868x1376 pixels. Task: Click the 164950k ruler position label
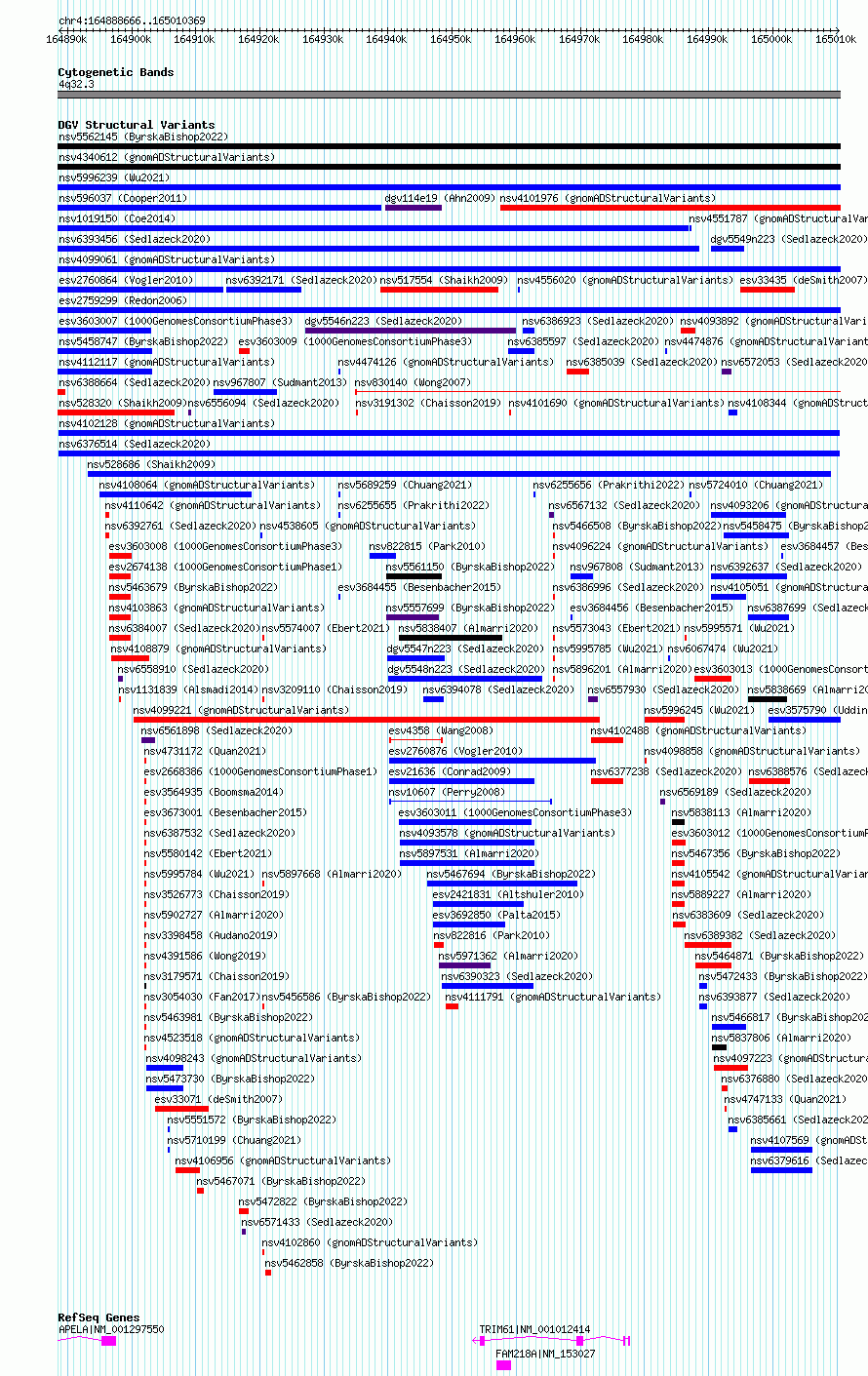(x=451, y=39)
